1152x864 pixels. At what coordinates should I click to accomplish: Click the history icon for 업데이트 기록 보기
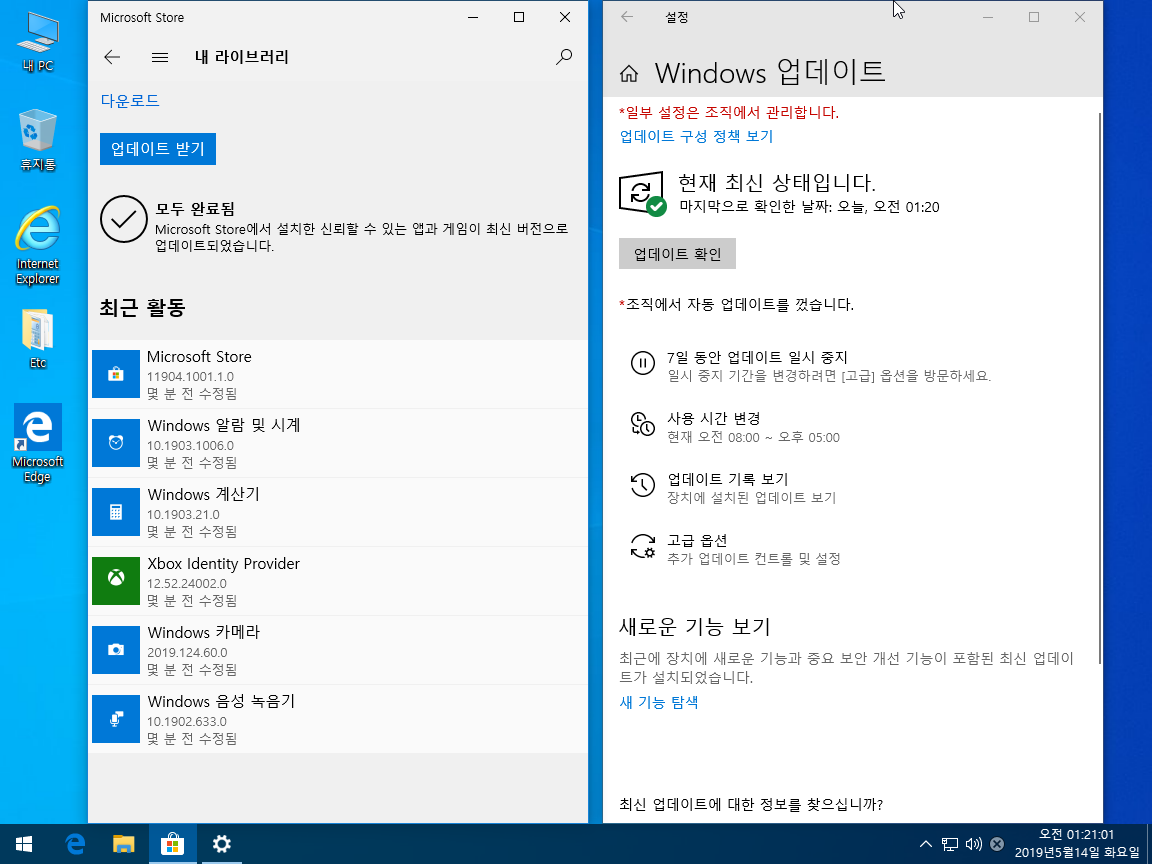[x=642, y=485]
